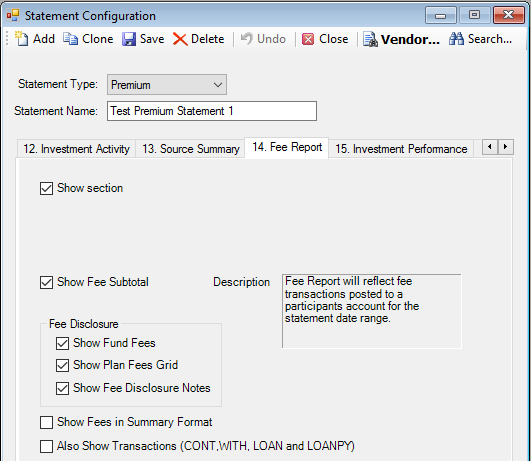Delete statement using red X icon
Screen dimensions: 531x461
click(x=180, y=39)
